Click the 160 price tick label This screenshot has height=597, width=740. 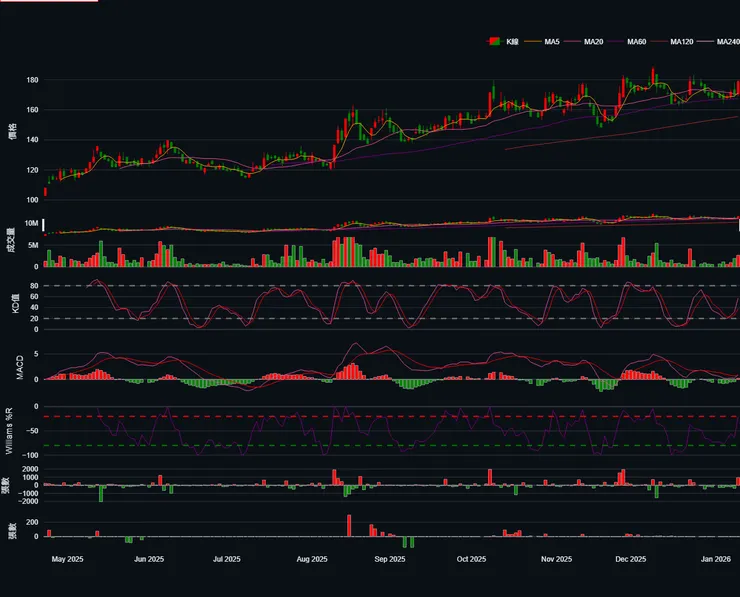click(33, 110)
